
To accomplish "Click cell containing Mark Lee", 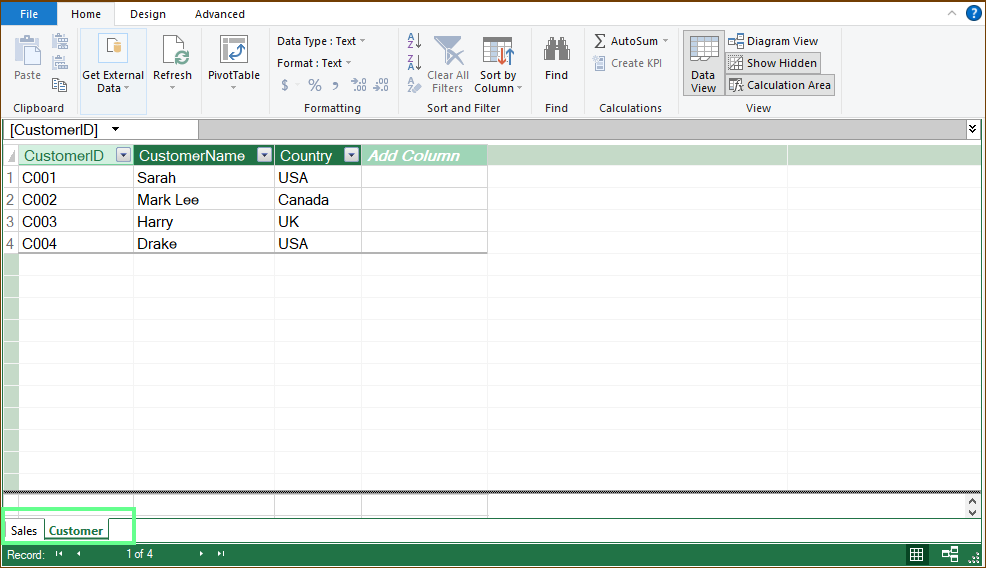I will pyautogui.click(x=204, y=199).
